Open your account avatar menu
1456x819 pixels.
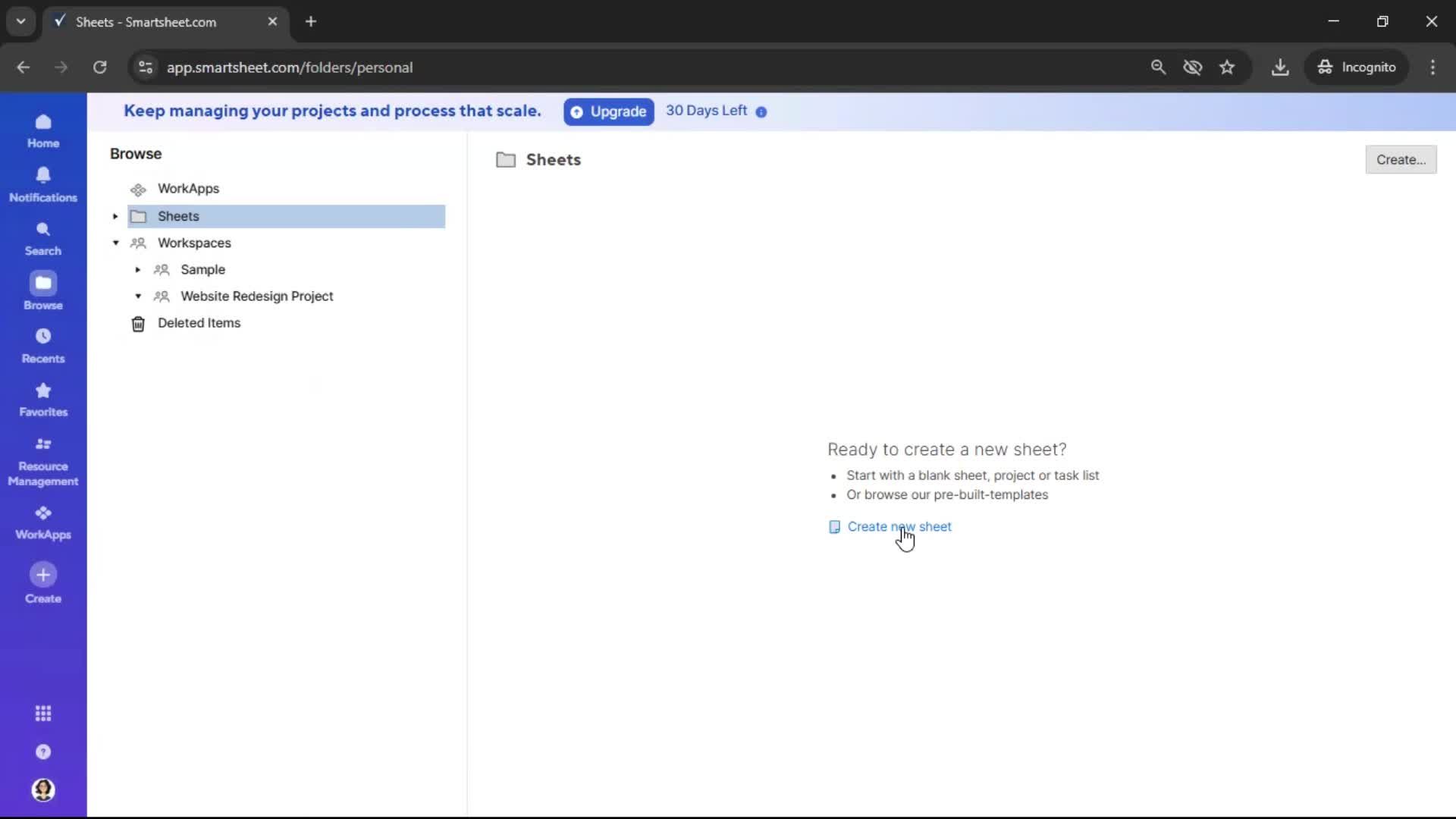point(43,791)
